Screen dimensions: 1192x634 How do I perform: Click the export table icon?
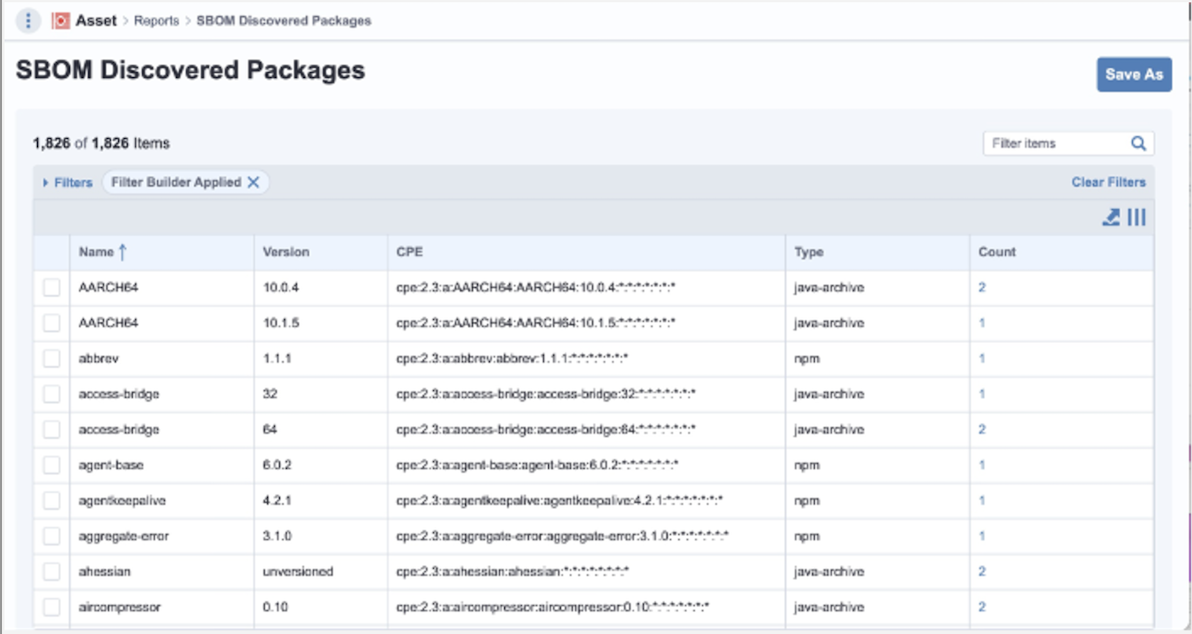[1111, 217]
